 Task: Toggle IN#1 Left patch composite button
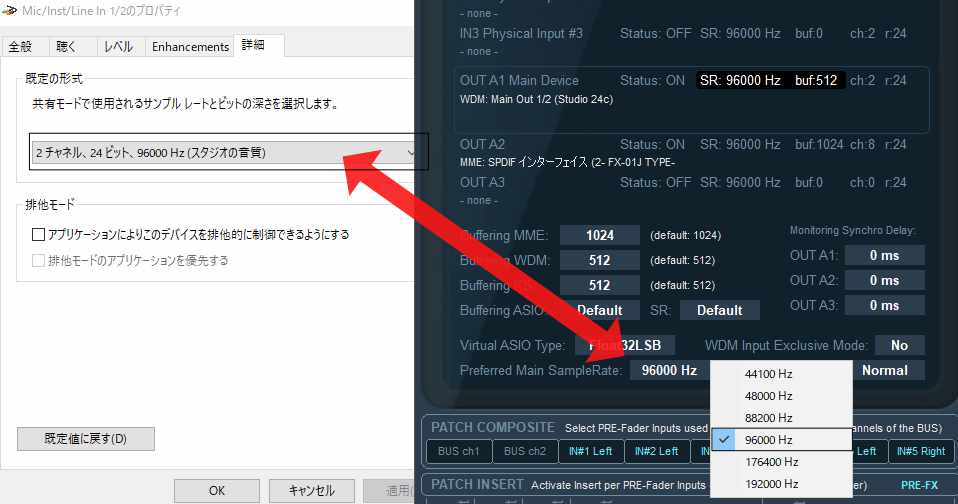tap(589, 451)
